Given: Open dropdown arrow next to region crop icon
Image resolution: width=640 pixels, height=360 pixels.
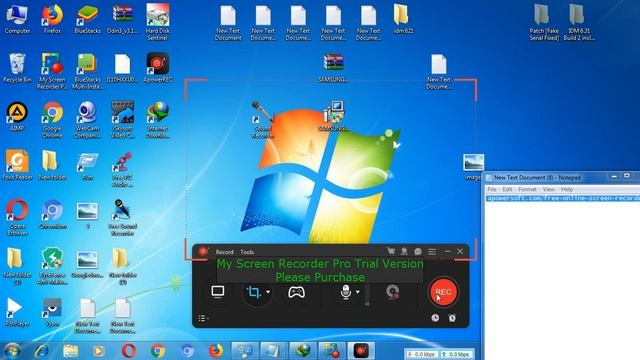Looking at the screenshot, I should coord(268,292).
